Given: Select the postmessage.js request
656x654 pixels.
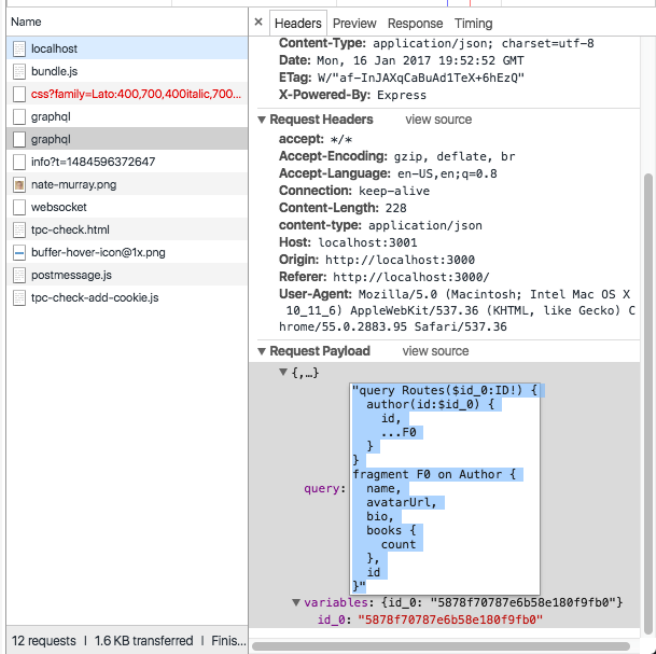Looking at the screenshot, I should (x=127, y=275).
